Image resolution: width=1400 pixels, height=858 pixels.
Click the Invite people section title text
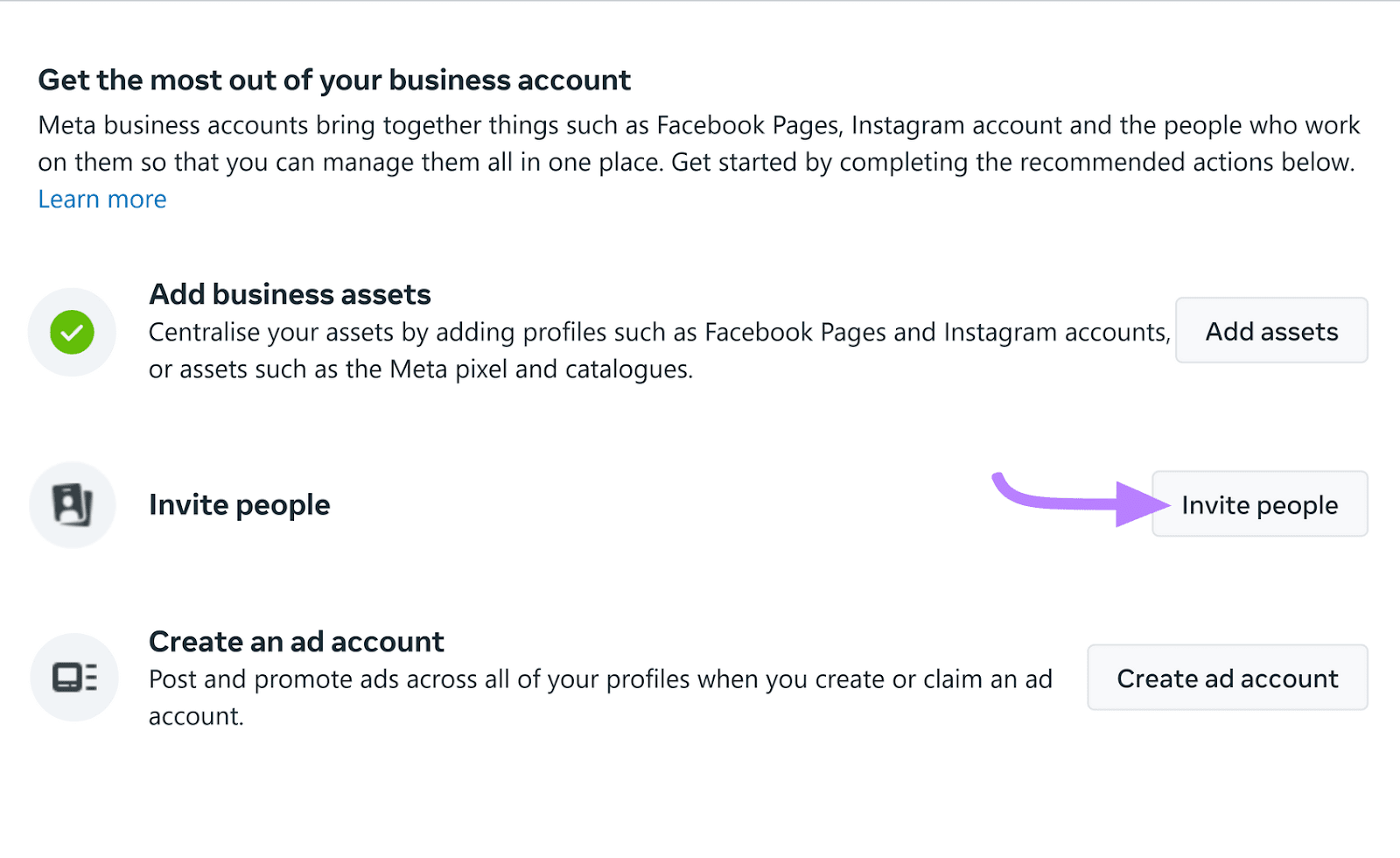(x=239, y=504)
